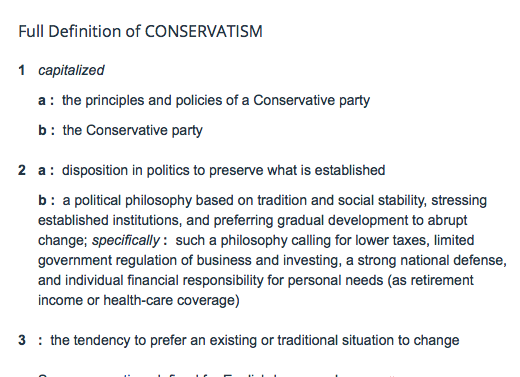Click the definition line 'the Conservative party'

(x=133, y=130)
